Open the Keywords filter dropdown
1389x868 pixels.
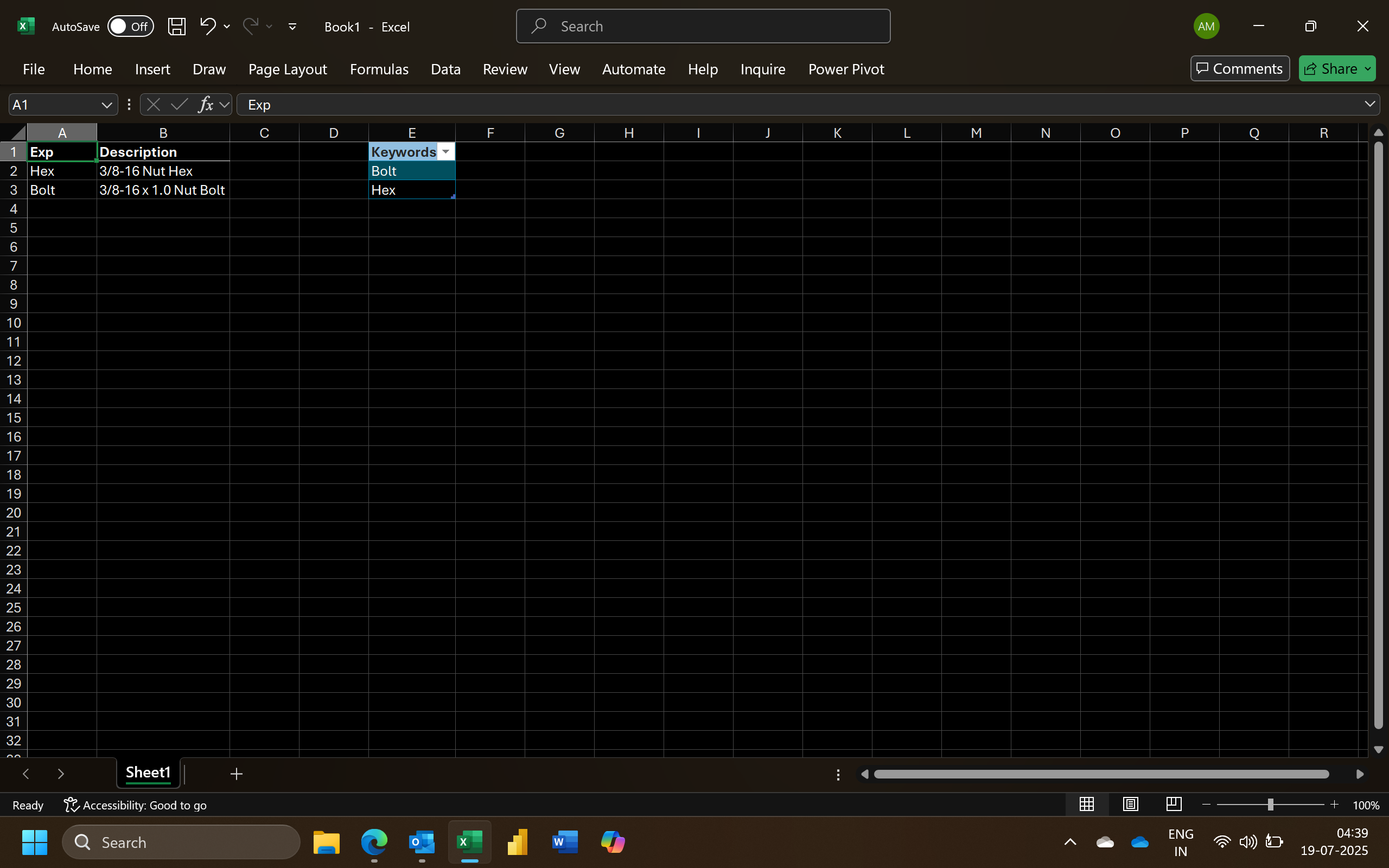point(446,151)
